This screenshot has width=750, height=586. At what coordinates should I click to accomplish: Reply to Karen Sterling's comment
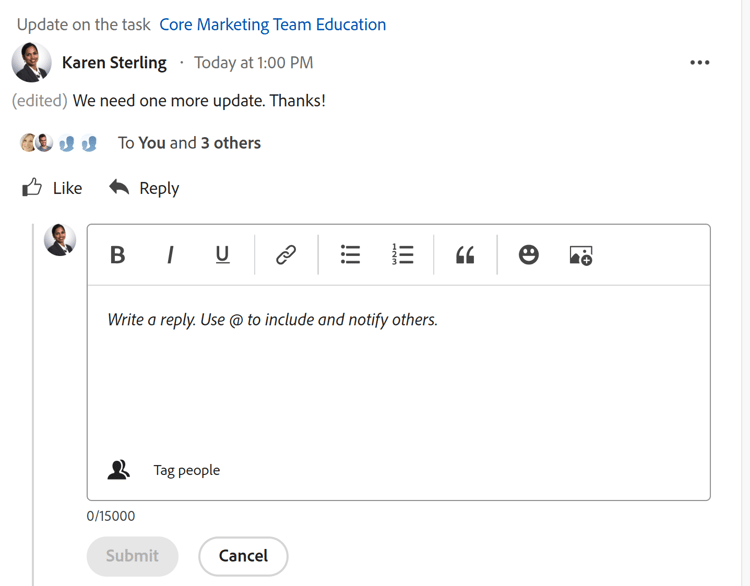144,188
